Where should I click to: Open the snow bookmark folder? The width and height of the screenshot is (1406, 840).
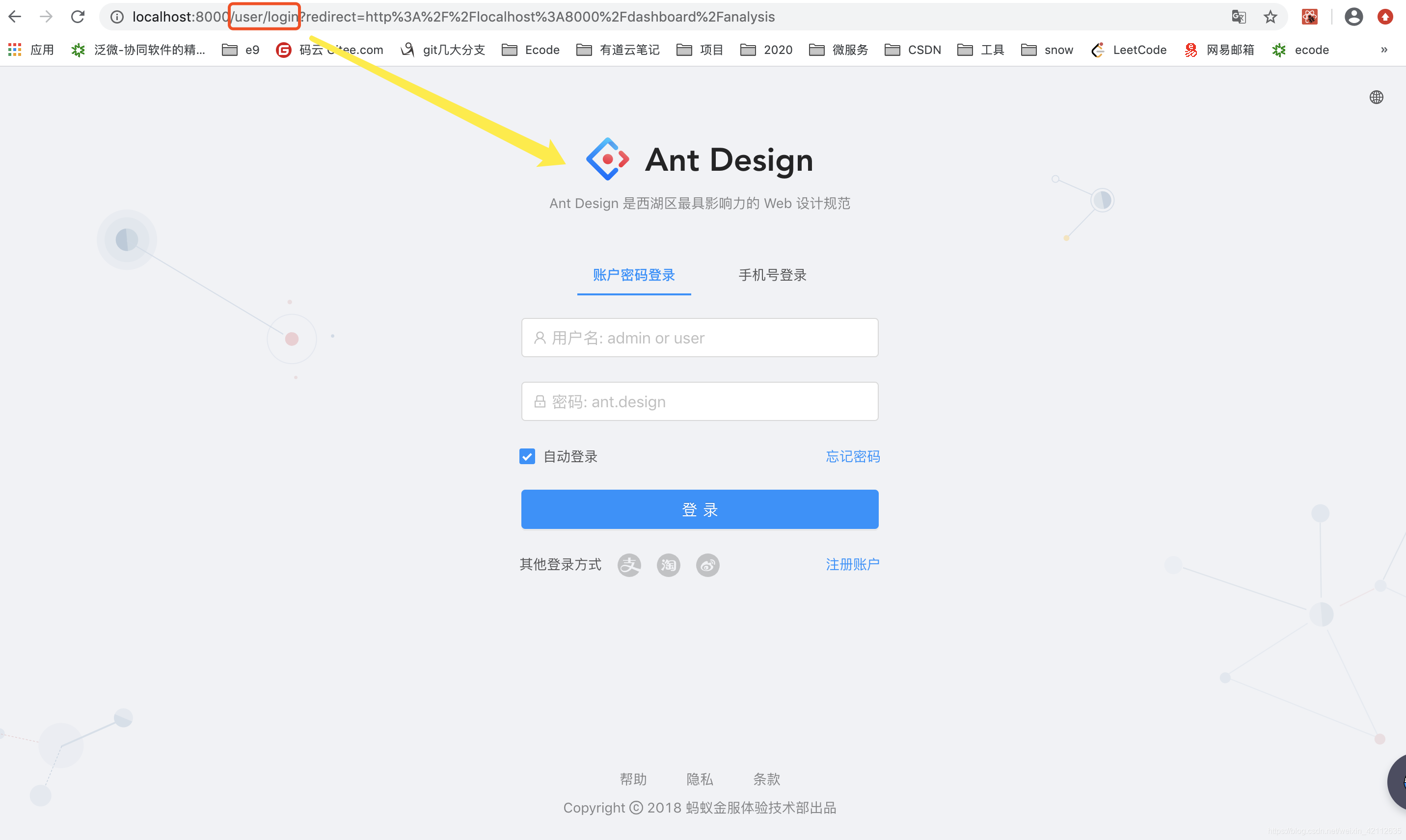pyautogui.click(x=1047, y=50)
